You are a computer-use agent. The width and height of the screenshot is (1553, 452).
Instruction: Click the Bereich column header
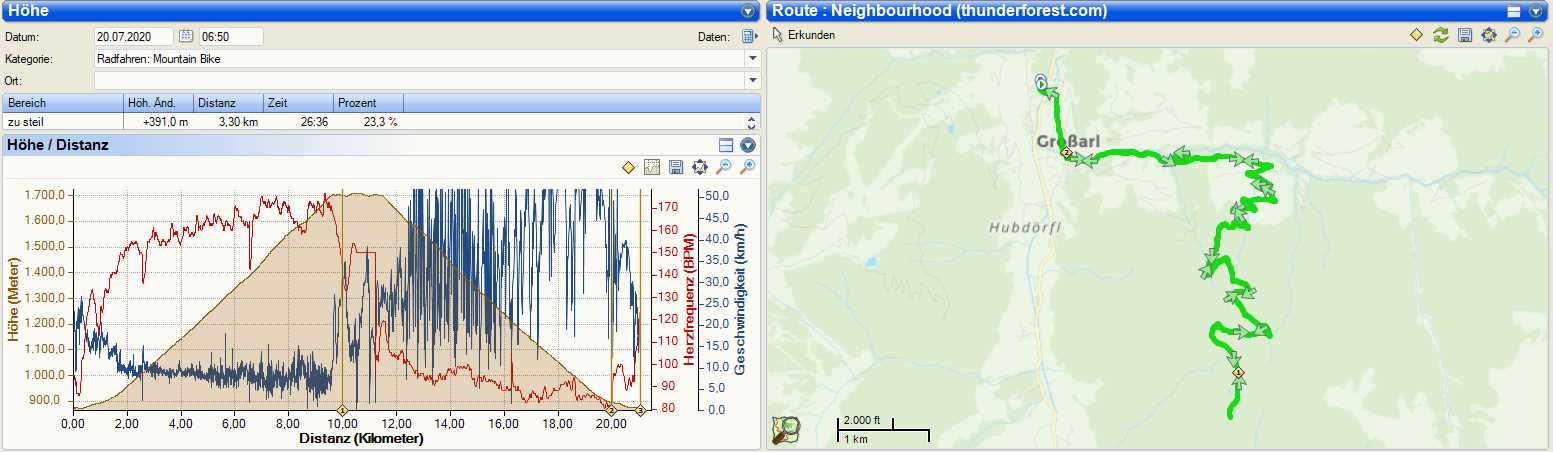point(63,103)
